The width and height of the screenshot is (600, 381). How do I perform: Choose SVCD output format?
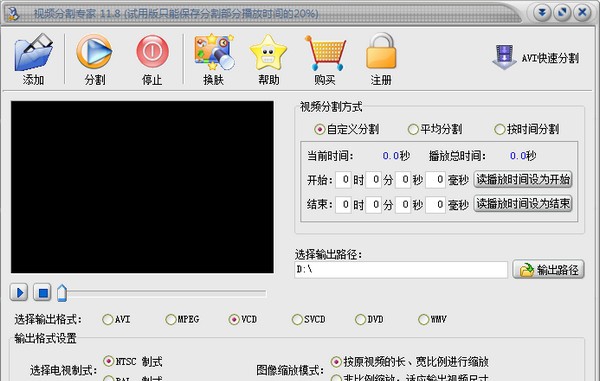coord(308,319)
